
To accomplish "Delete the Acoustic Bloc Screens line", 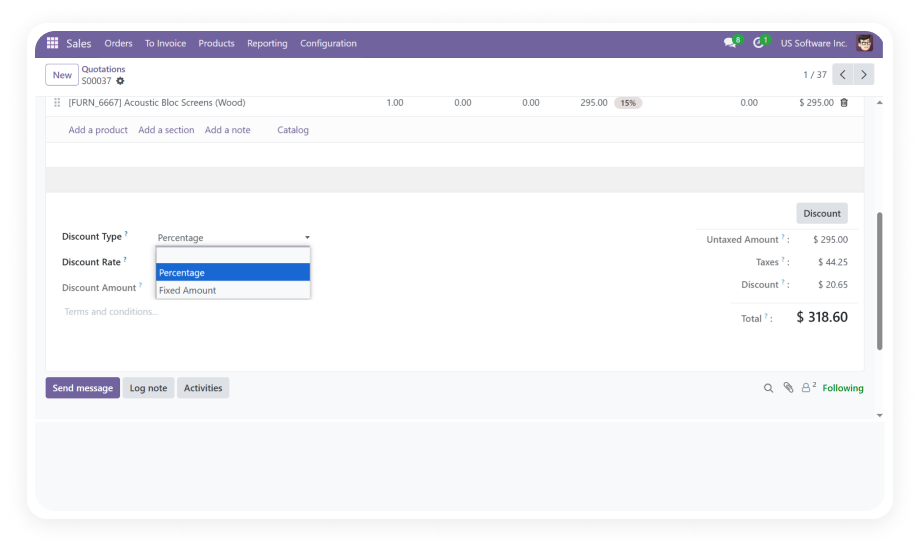I will coord(844,103).
